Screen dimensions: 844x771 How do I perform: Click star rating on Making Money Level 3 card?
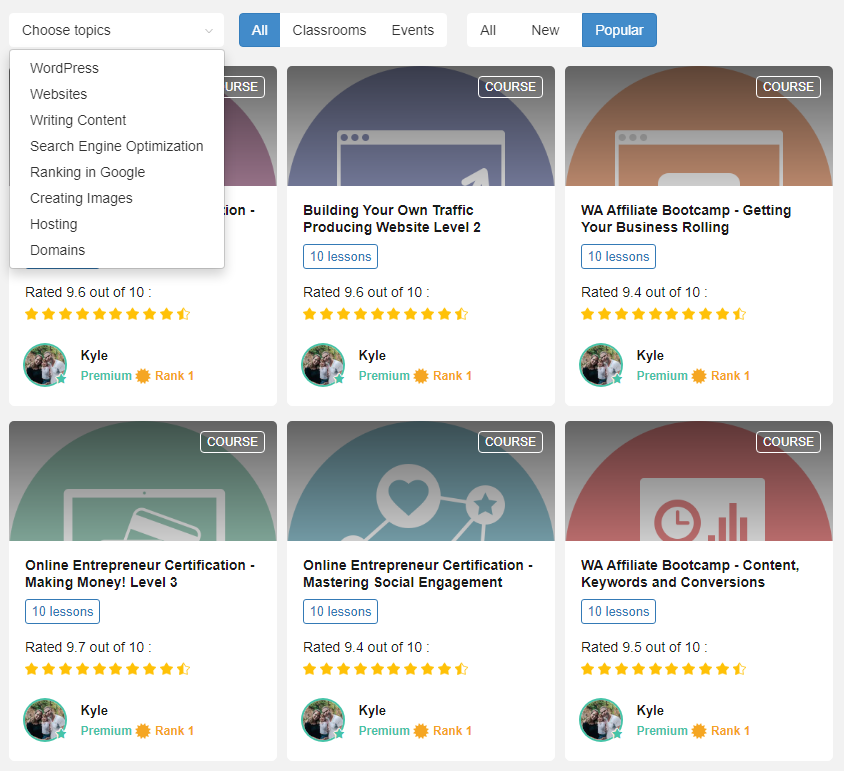108,669
